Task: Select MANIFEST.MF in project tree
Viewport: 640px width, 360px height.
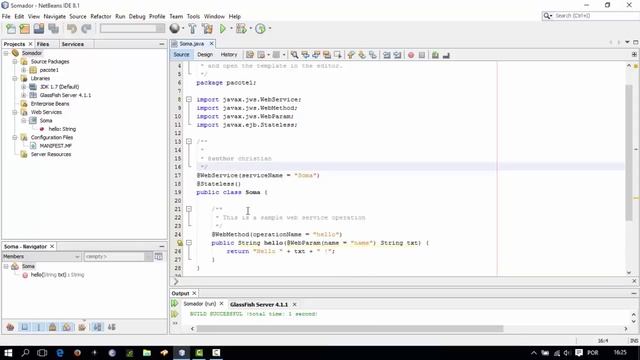Action: (x=56, y=146)
